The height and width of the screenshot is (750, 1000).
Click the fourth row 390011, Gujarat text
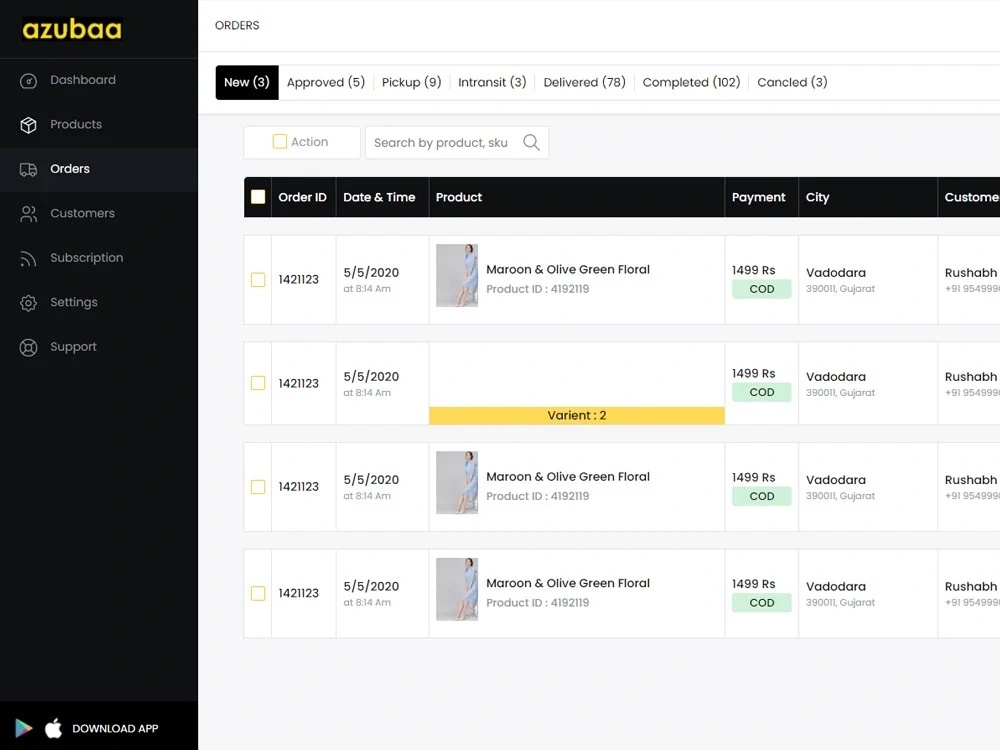[840, 603]
